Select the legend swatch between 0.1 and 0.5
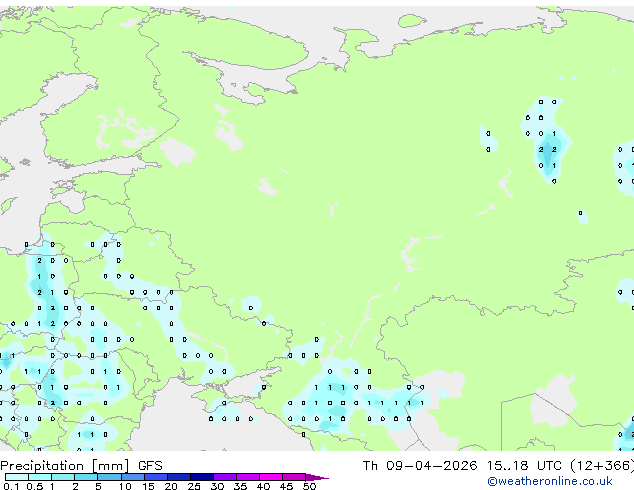 (x=17, y=477)
